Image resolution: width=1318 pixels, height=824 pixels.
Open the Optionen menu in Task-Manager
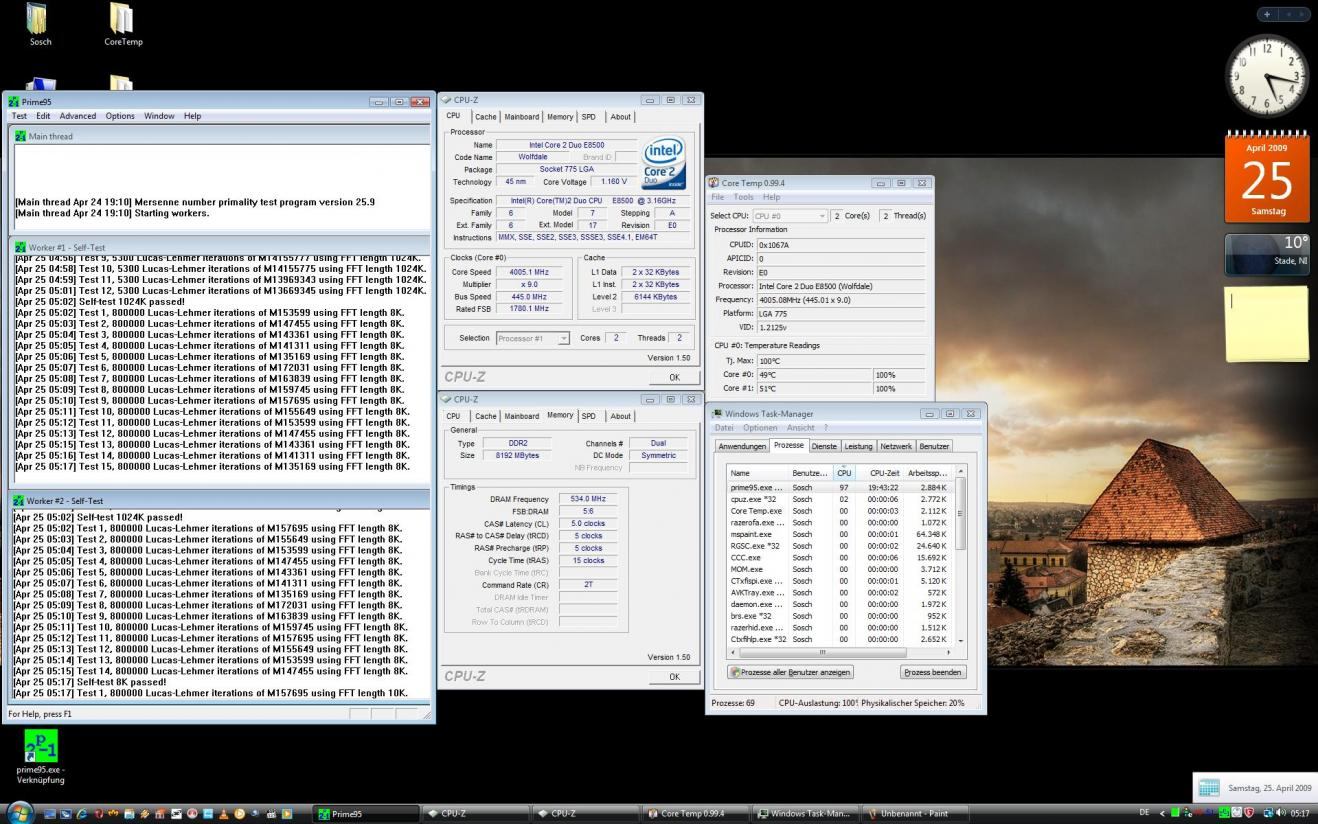tap(760, 428)
